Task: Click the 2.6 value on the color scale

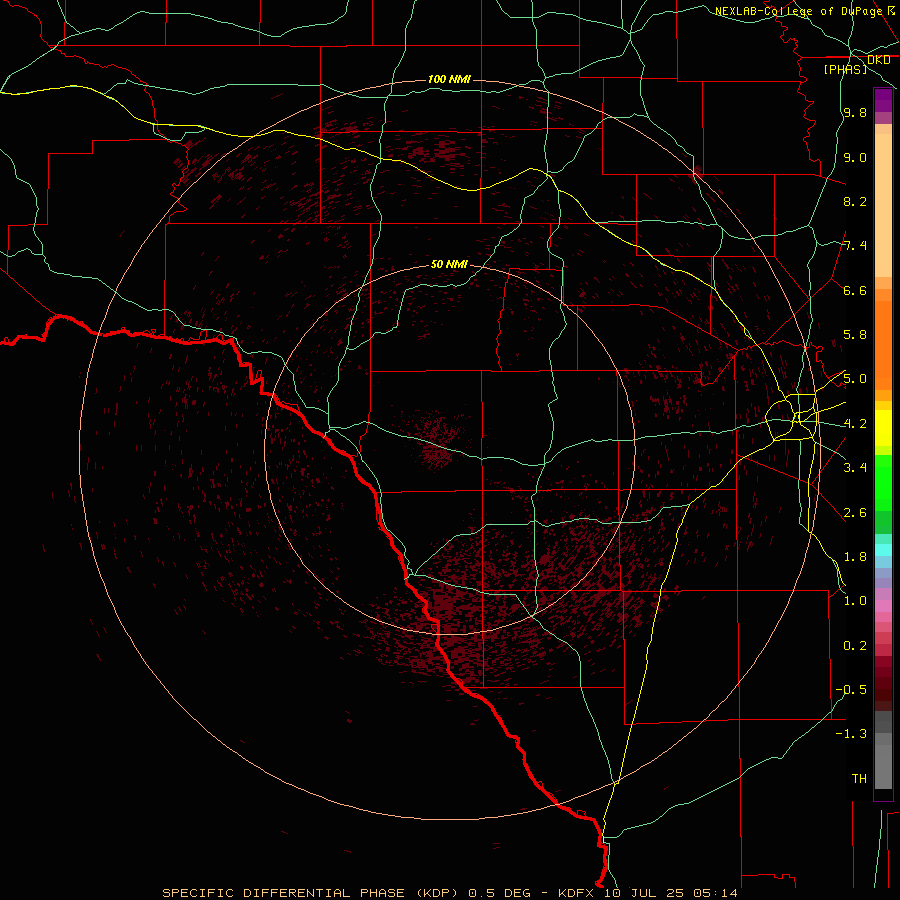Action: click(855, 513)
